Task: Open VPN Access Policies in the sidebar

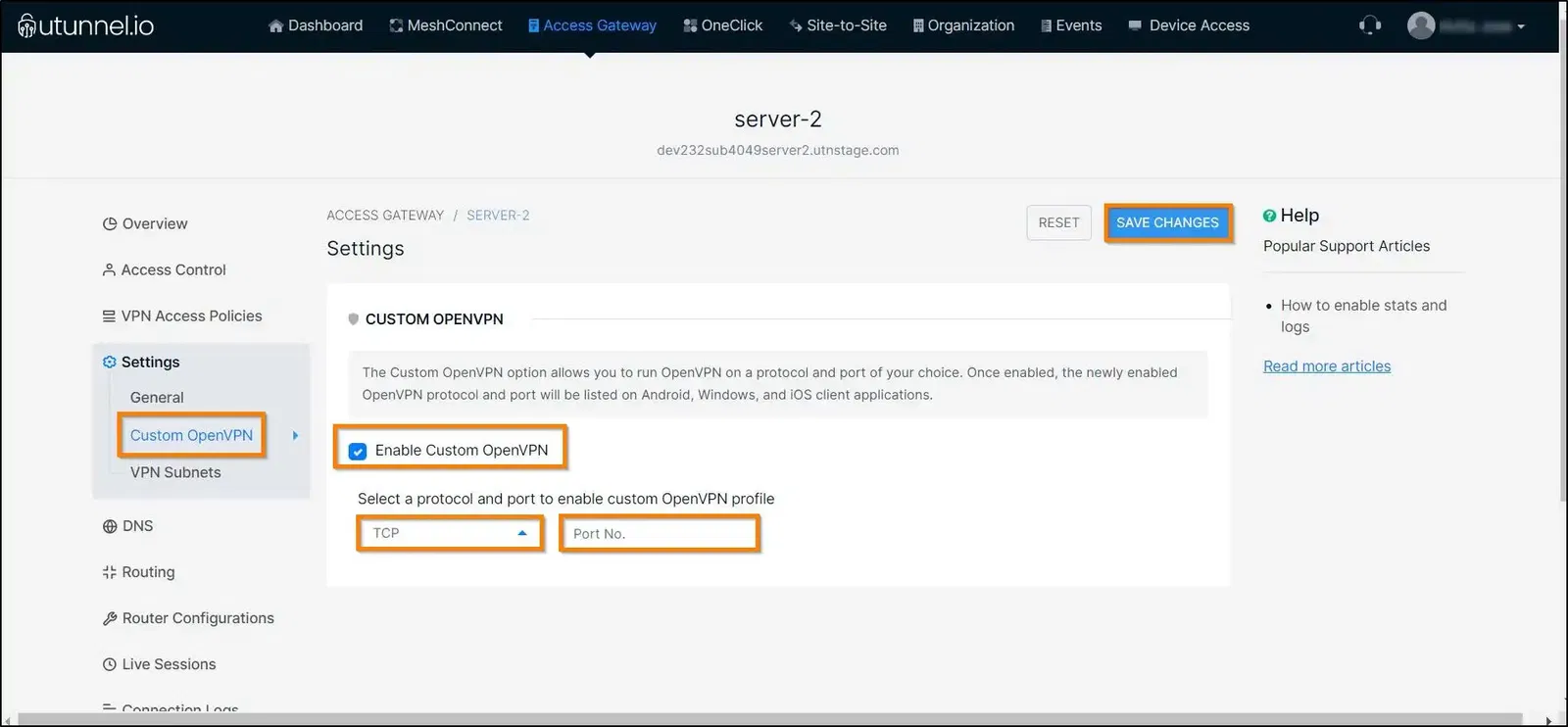Action: click(182, 315)
